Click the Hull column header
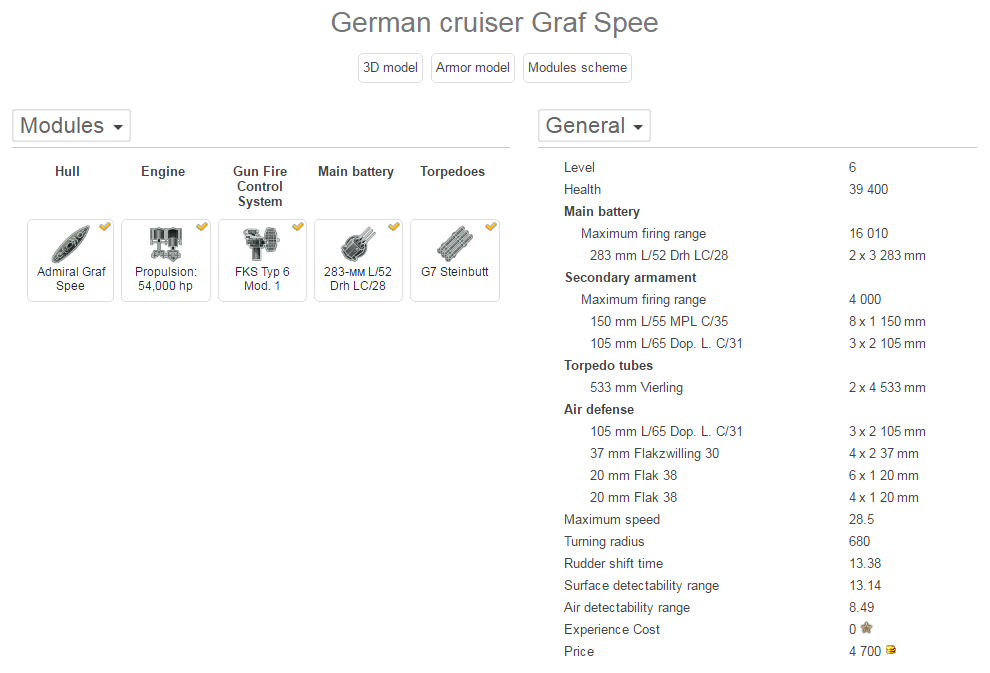 (67, 172)
